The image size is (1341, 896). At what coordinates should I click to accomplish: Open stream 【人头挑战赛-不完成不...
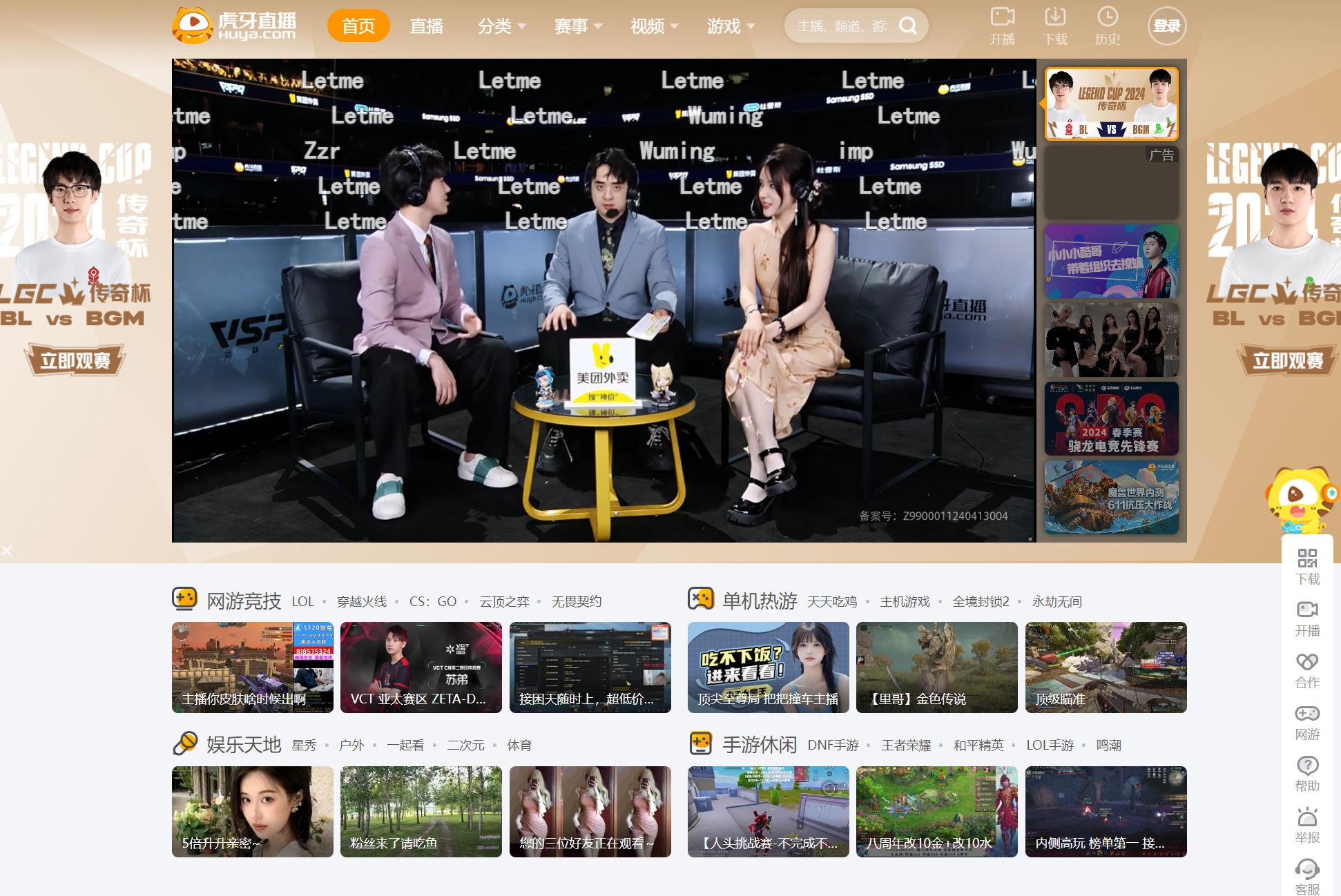point(769,812)
